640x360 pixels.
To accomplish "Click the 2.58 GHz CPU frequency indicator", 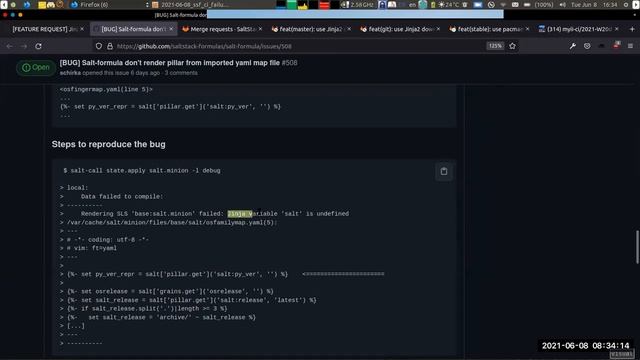I will pyautogui.click(x=358, y=4).
